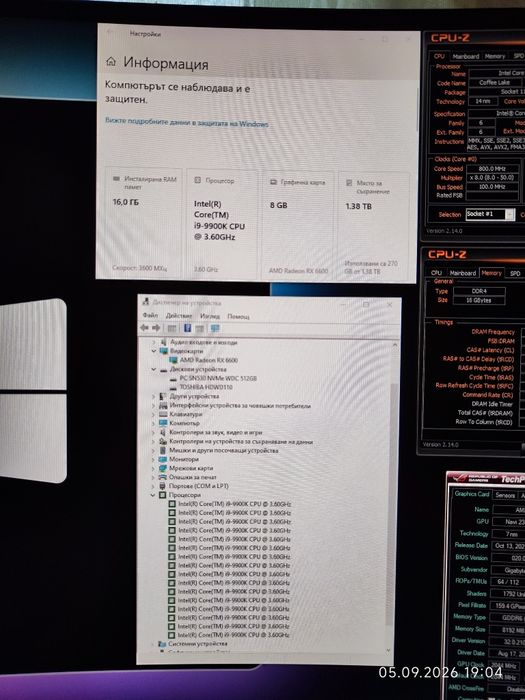Switch to Memory tab in upper CPU-Z

(495, 56)
